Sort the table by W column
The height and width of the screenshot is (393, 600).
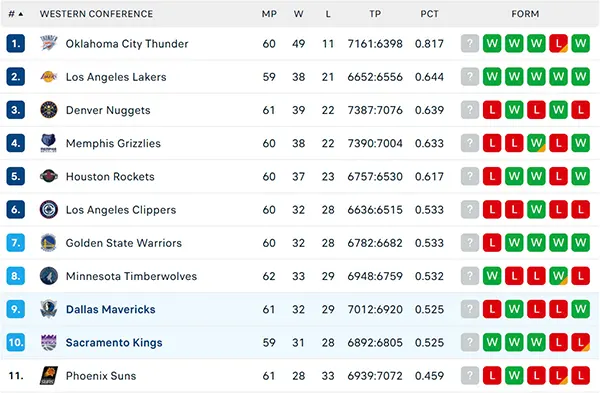pyautogui.click(x=298, y=14)
